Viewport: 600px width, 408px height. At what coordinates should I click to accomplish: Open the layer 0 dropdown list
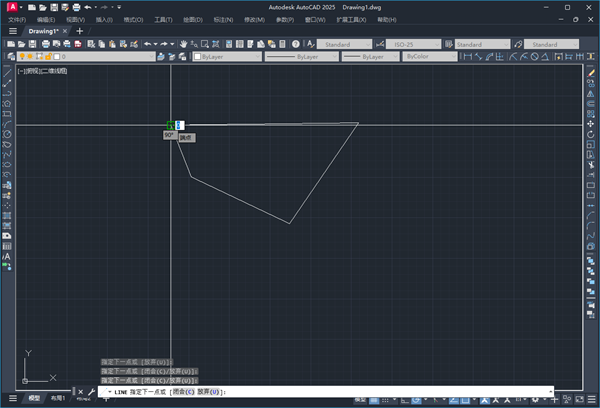click(x=86, y=57)
